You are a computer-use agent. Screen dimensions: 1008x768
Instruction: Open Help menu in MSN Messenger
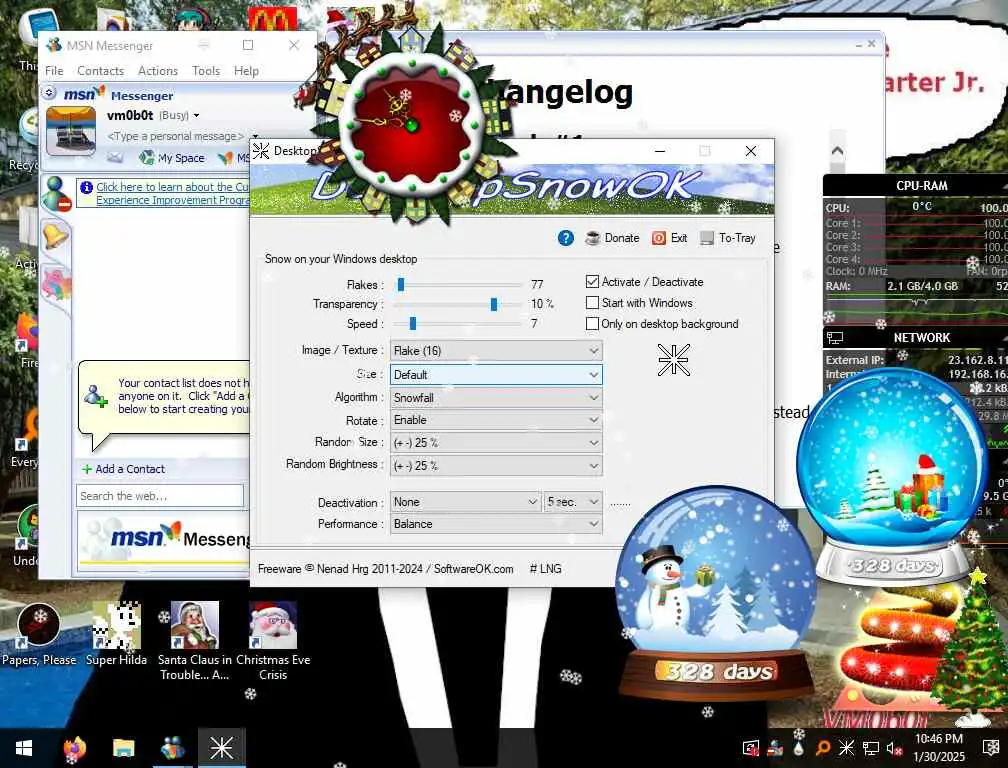246,71
